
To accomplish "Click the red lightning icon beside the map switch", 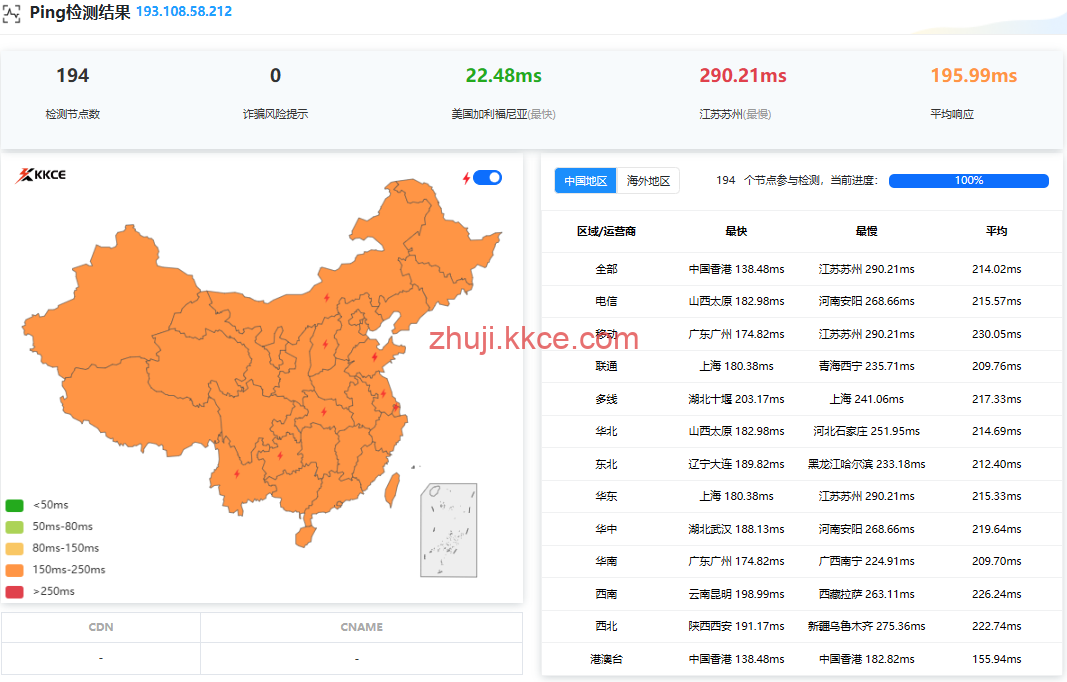I will (x=466, y=178).
